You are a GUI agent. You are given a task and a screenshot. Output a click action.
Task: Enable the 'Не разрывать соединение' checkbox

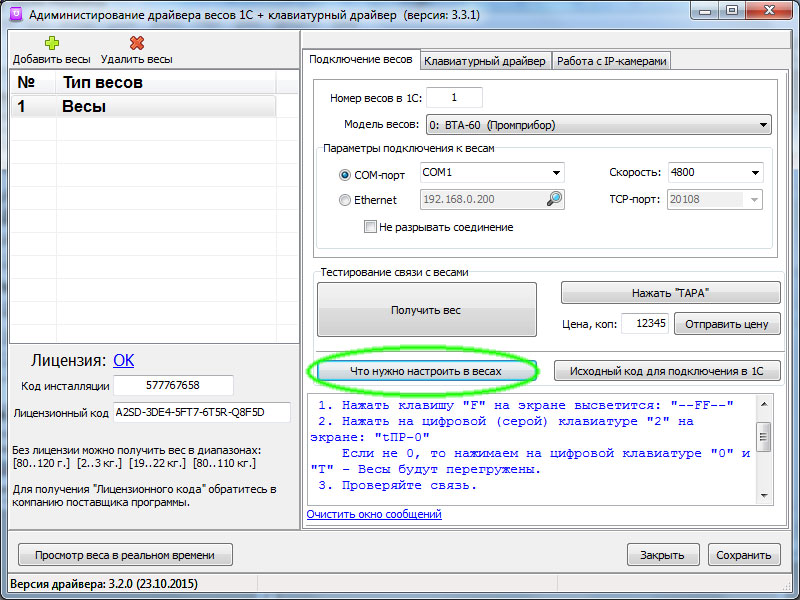pos(371,227)
